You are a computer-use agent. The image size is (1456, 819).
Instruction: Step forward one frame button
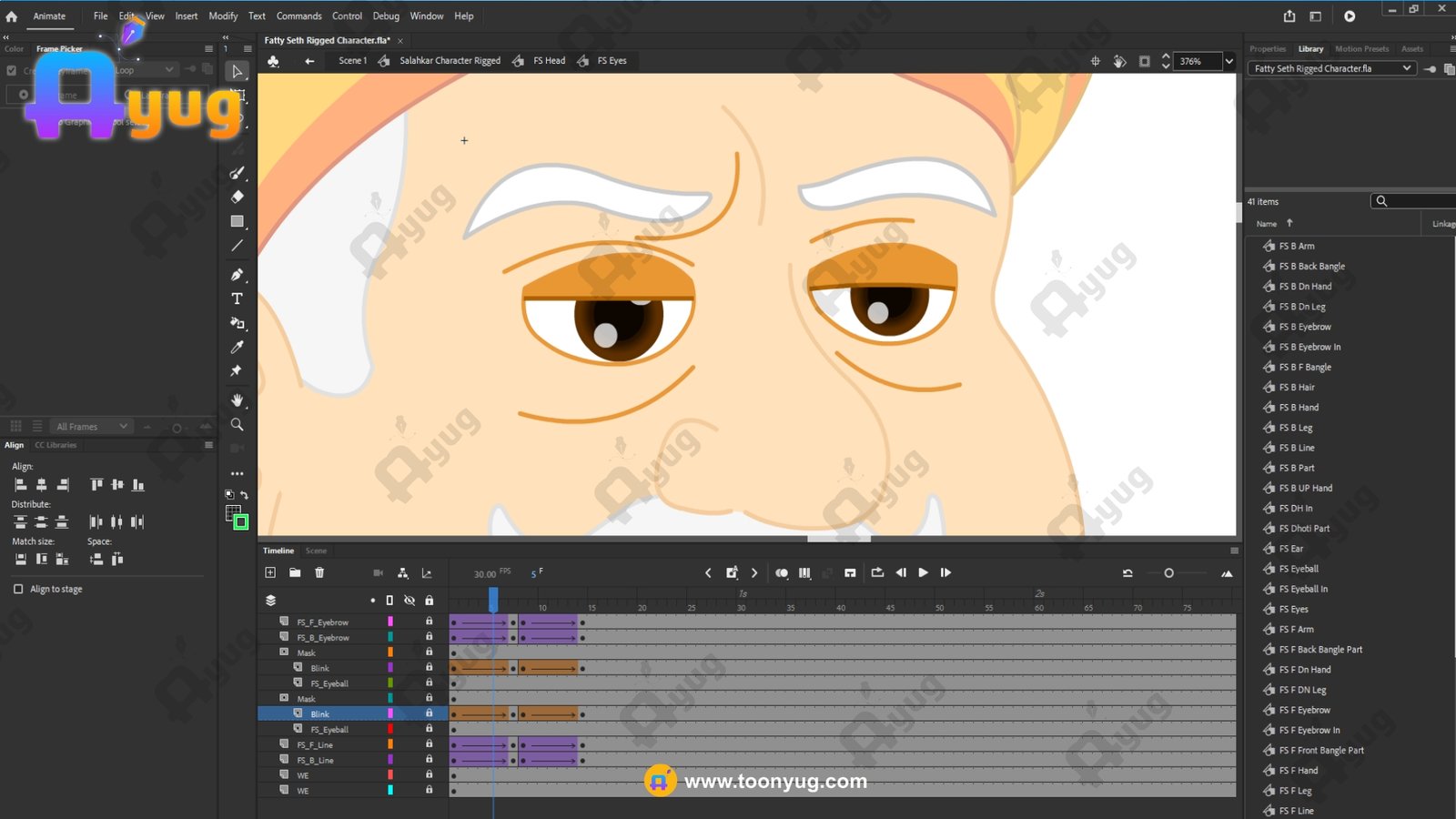point(945,572)
